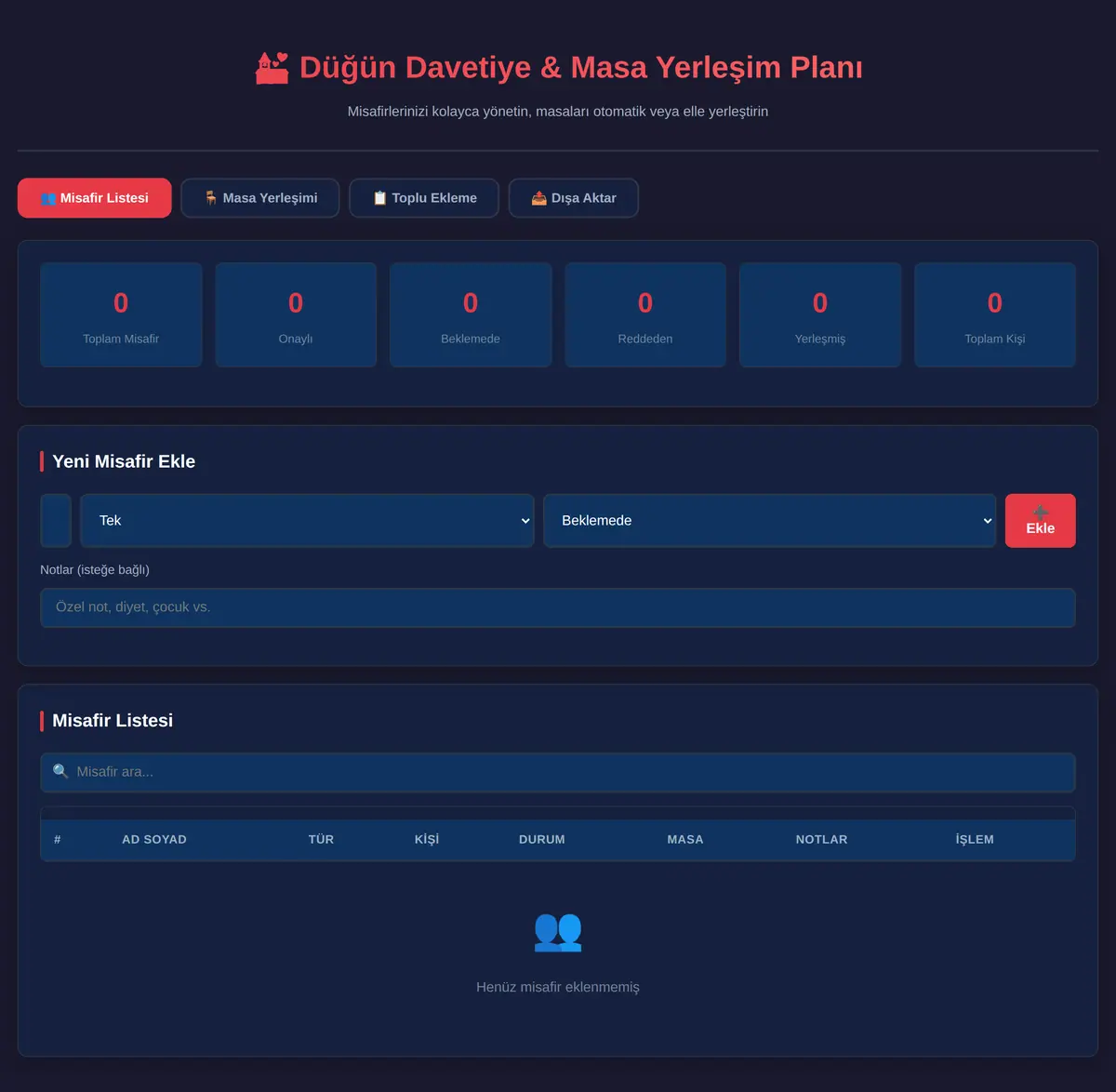Viewport: 1116px width, 1092px height.
Task: Click the 'Özel not, diyet, çocuk vs.' notes field
Action: click(558, 607)
